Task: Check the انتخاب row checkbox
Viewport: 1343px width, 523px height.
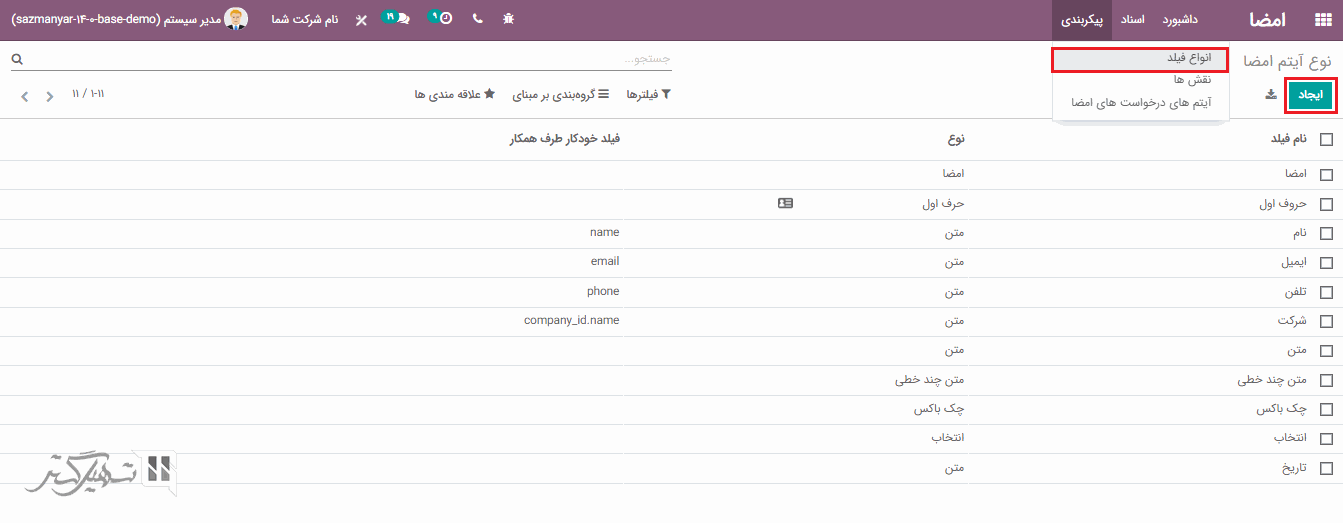Action: click(x=1326, y=439)
